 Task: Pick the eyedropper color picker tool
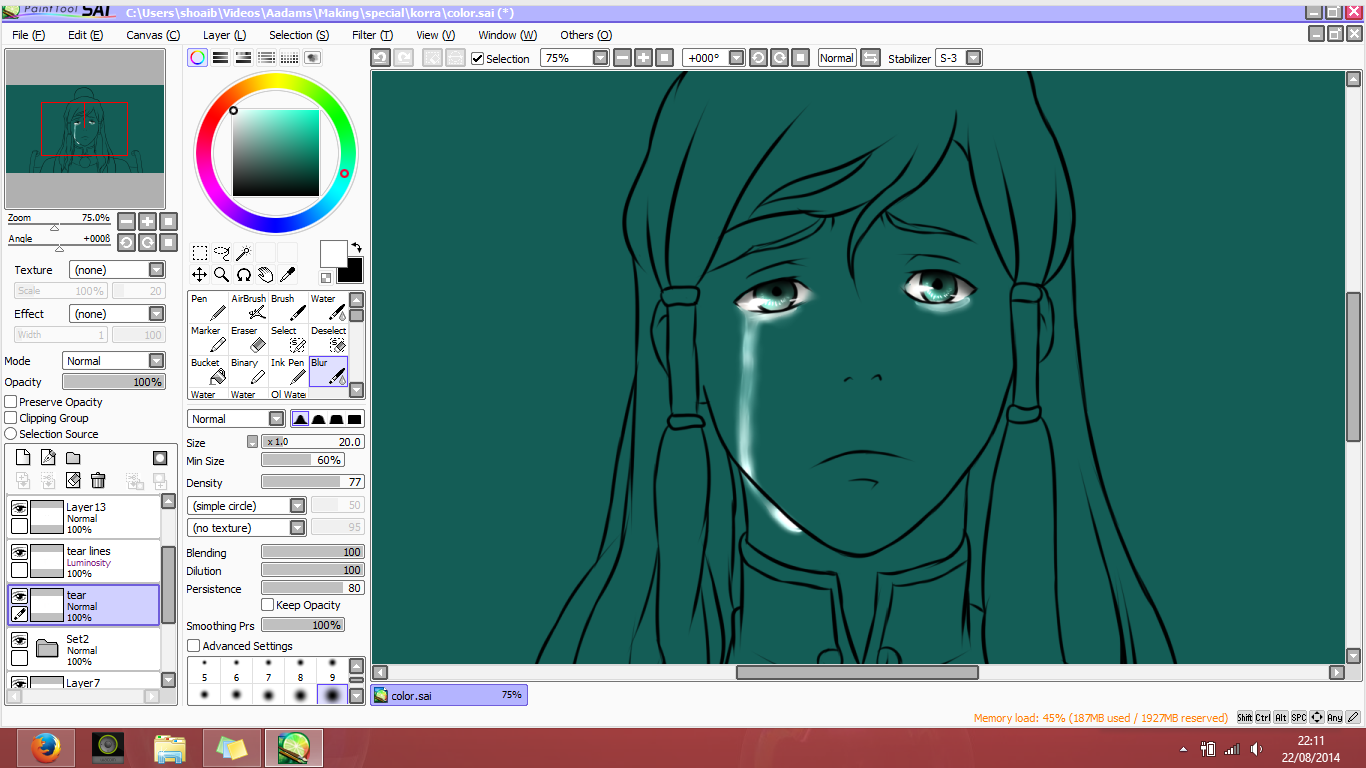click(287, 275)
